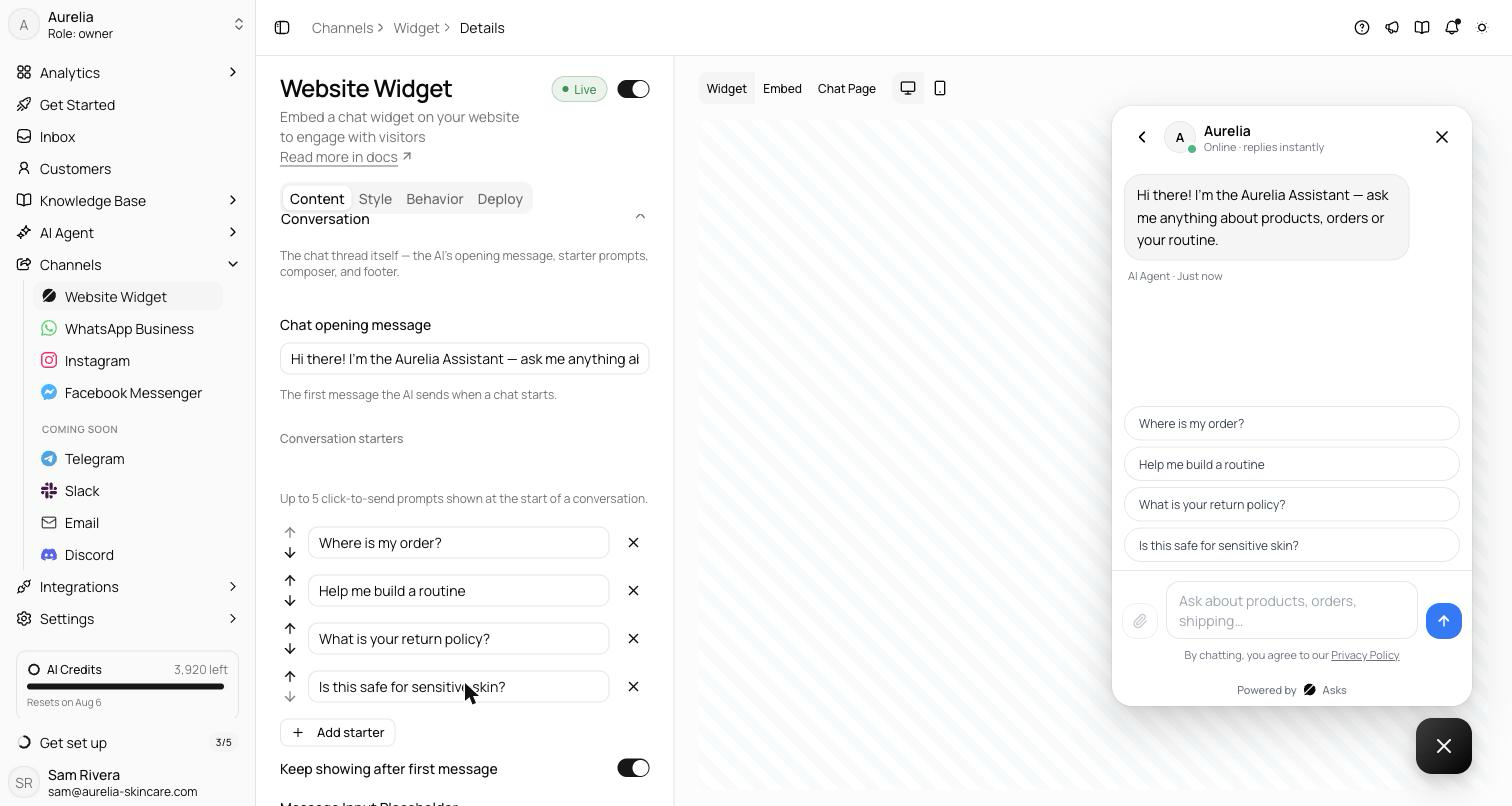1512x806 pixels.
Task: Switch to the Deploy tab
Action: [500, 199]
